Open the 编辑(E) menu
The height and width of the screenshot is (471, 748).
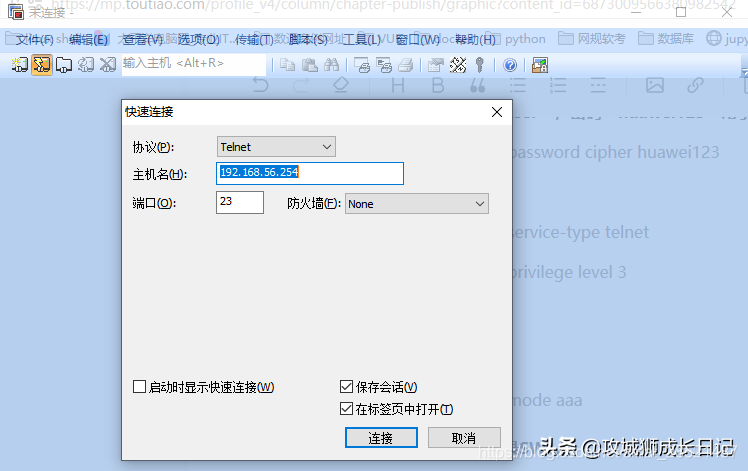[x=88, y=40]
